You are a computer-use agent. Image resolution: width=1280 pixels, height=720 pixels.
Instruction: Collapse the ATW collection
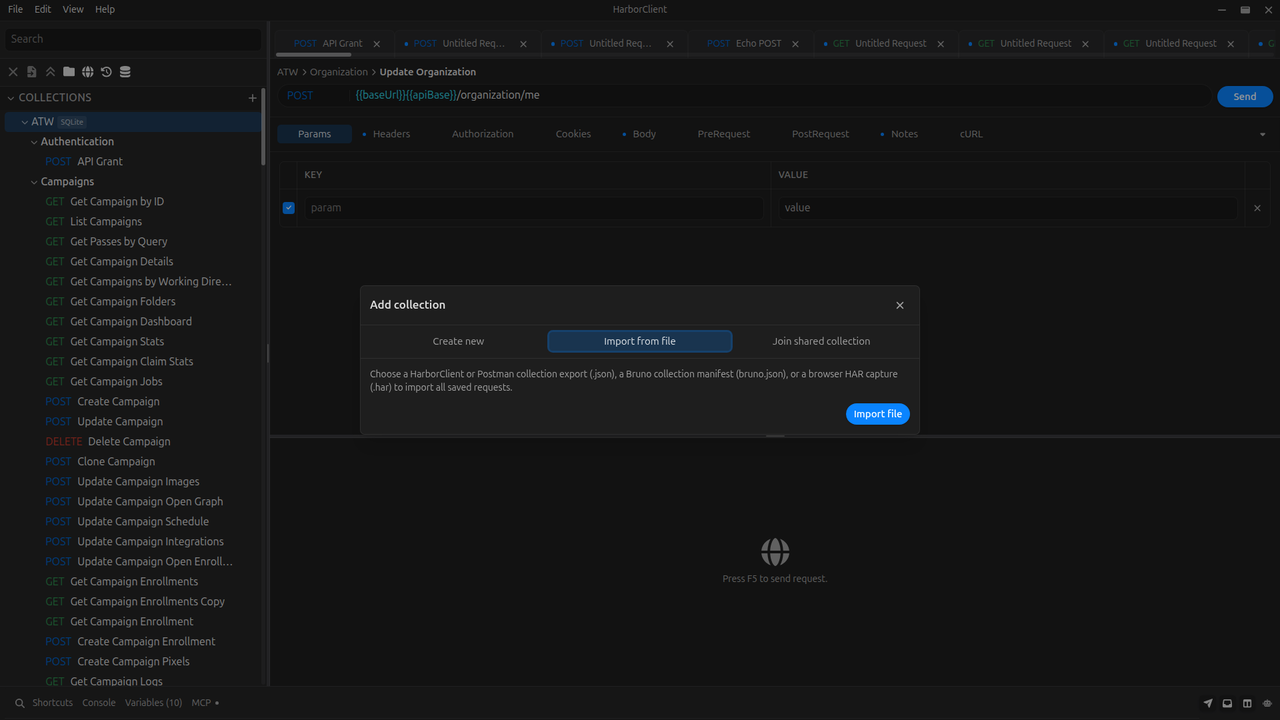click(25, 122)
